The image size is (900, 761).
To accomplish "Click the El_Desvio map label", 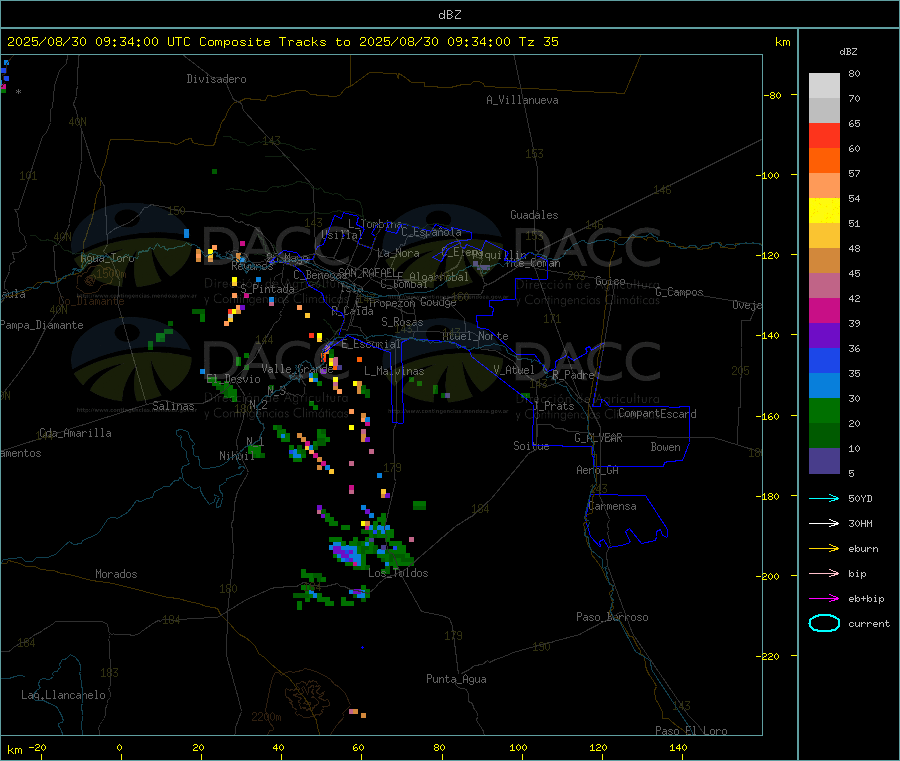I will 234,379.
